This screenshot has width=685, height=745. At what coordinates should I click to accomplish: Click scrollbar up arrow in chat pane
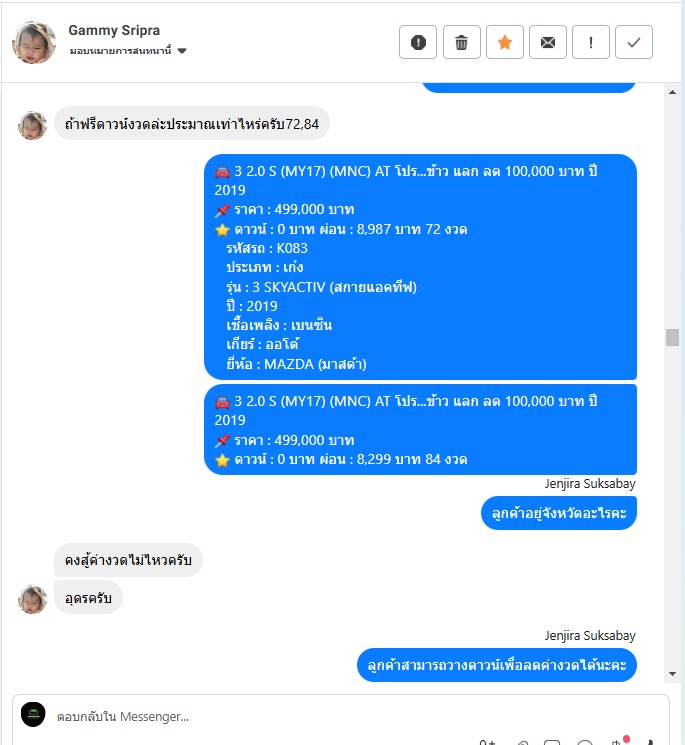coord(672,92)
